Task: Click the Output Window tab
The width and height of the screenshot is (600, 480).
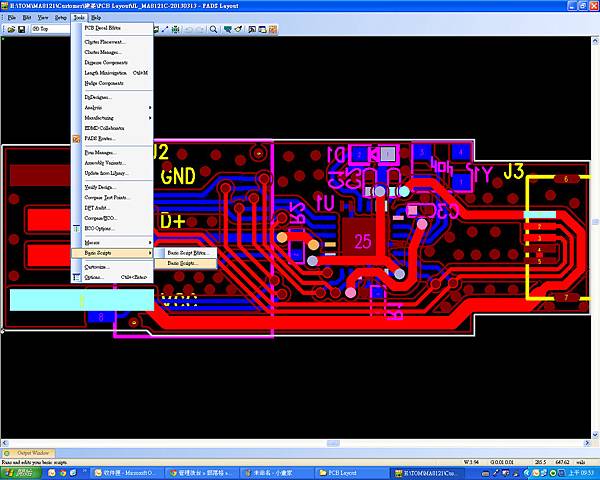Action: click(29, 453)
